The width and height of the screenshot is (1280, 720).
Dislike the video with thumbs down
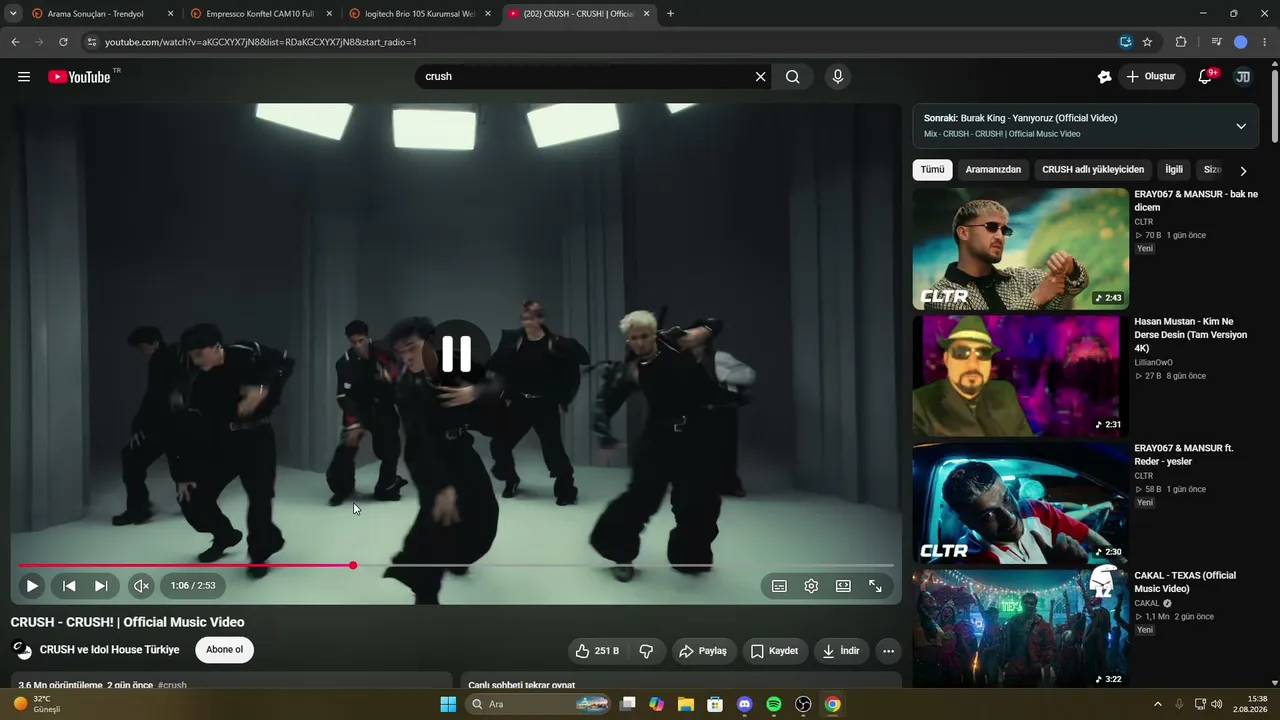(x=646, y=651)
